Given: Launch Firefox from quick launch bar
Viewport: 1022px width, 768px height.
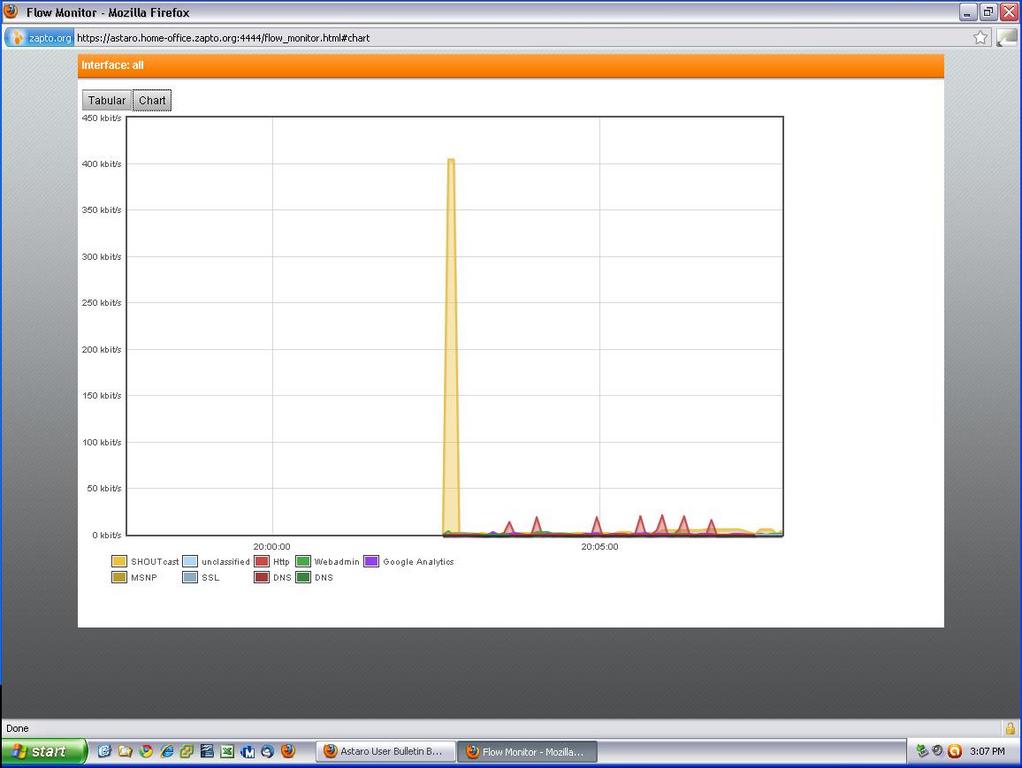Looking at the screenshot, I should [x=288, y=751].
